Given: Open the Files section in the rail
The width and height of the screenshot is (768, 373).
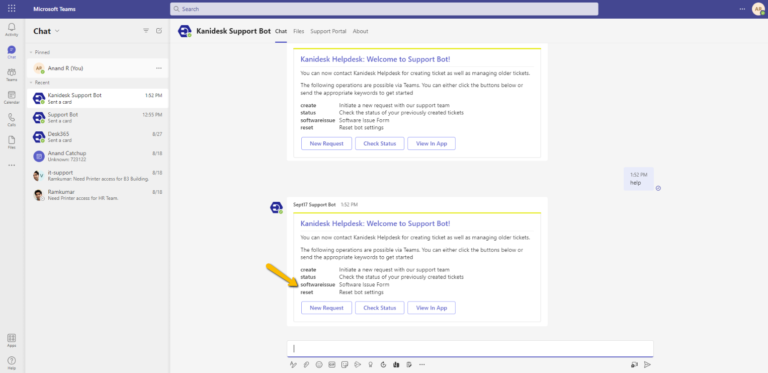Looking at the screenshot, I should 11,142.
